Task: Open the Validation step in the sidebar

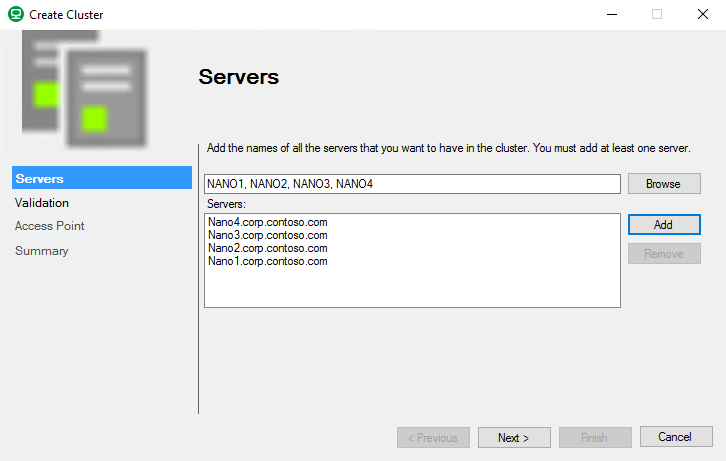Action: coord(42,203)
